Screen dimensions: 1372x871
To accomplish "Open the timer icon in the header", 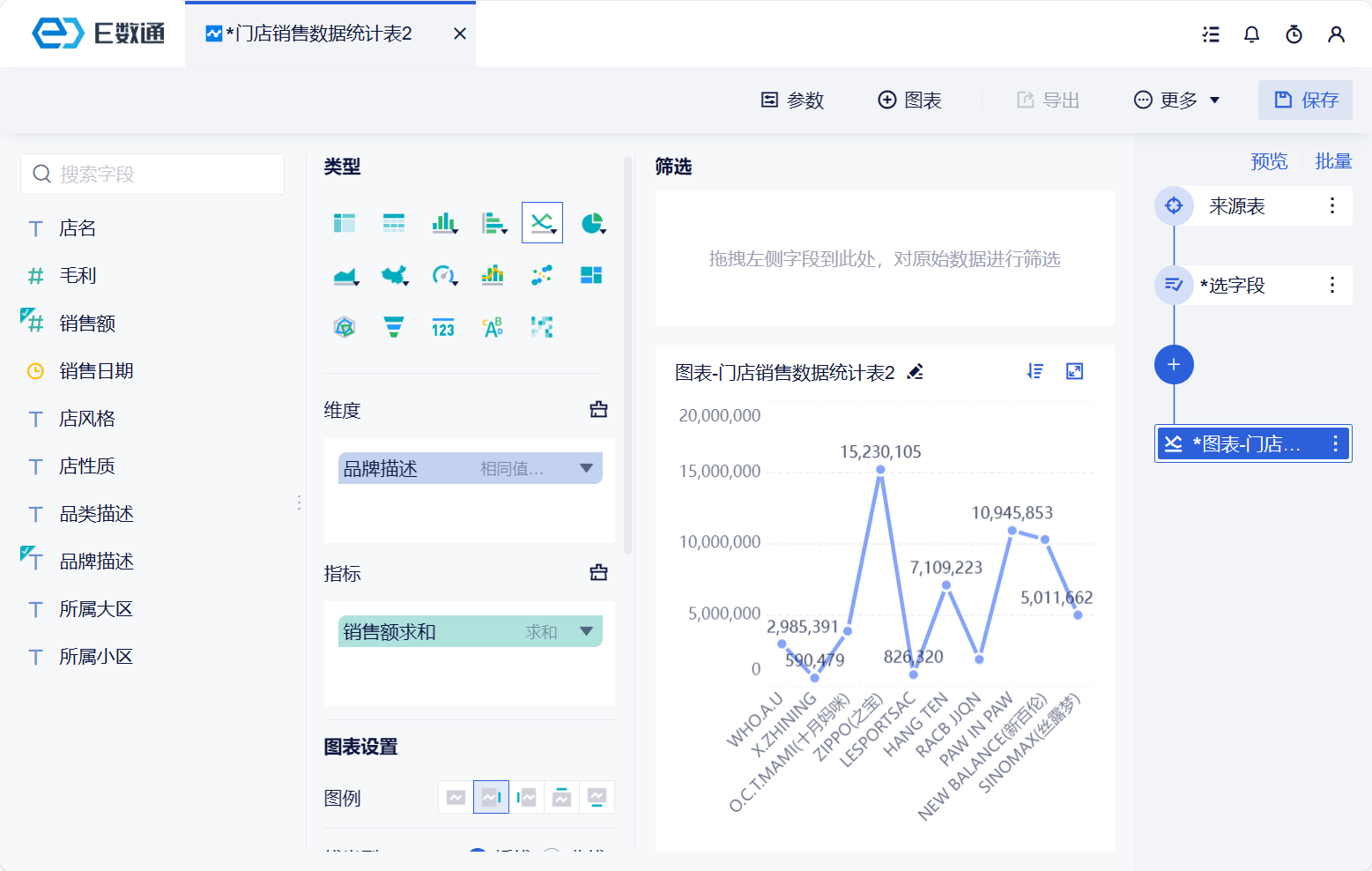I will [x=1294, y=34].
